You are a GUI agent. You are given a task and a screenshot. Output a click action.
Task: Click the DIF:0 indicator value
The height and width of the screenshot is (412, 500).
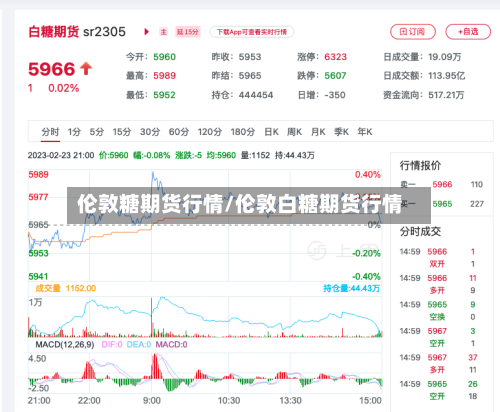112,344
